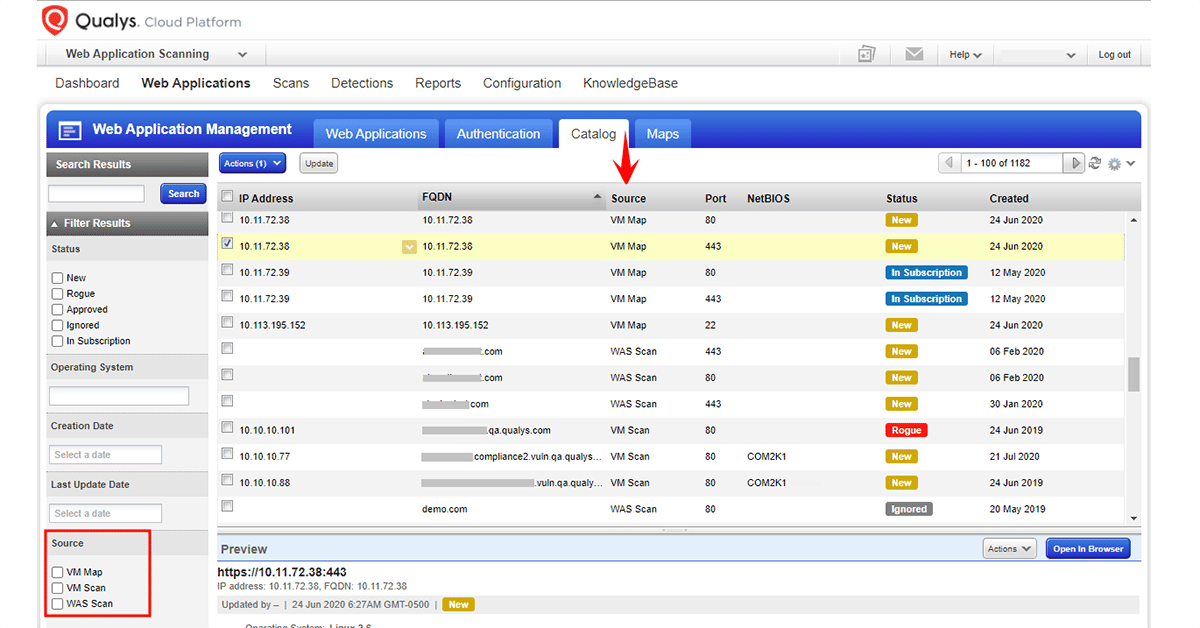Click the Open in Browser button
Viewport: 1200px width, 628px height.
tap(1088, 549)
